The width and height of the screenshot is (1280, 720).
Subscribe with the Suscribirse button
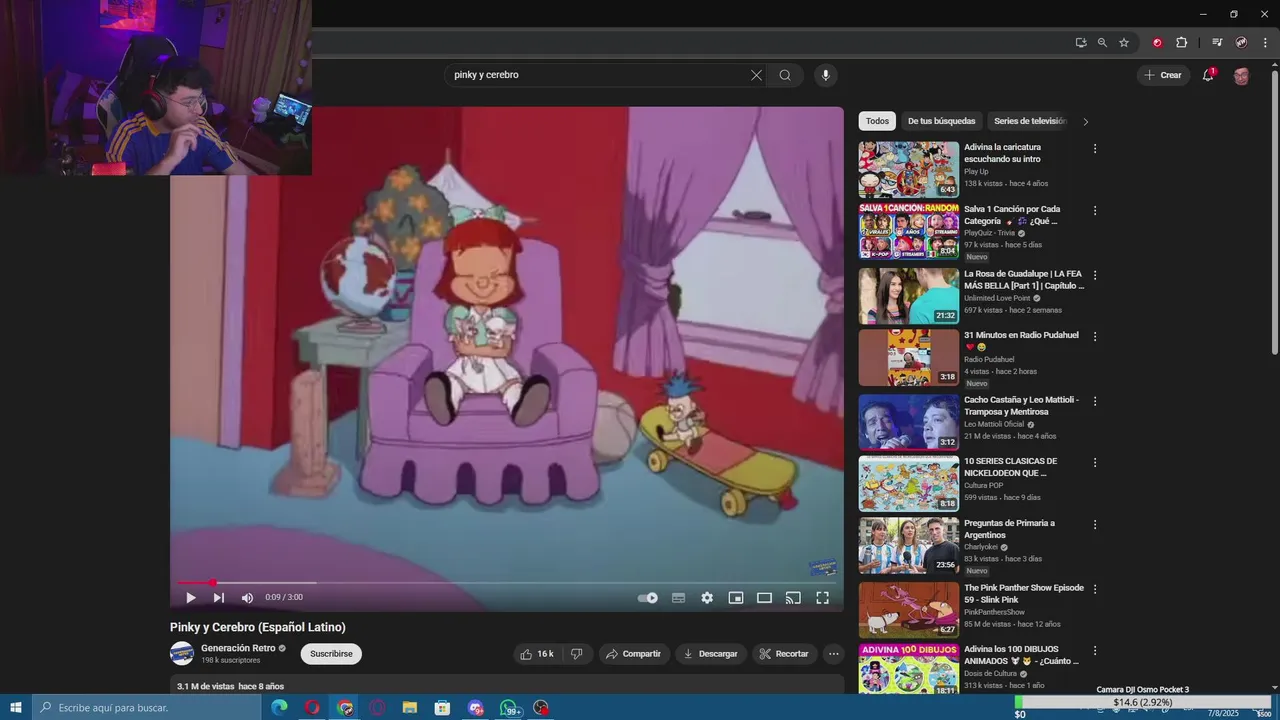point(331,654)
